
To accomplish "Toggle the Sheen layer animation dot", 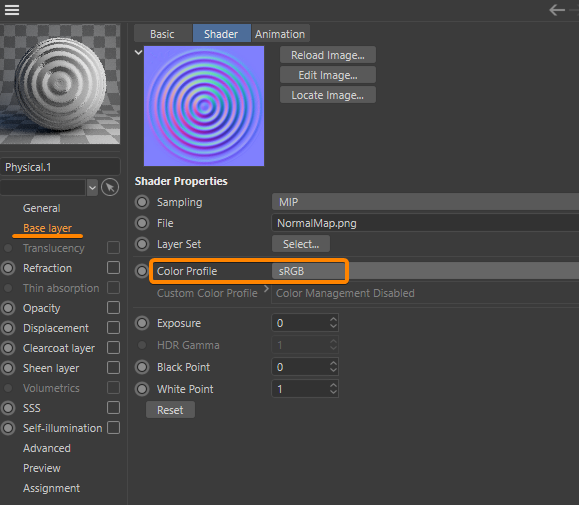I will pyautogui.click(x=8, y=368).
